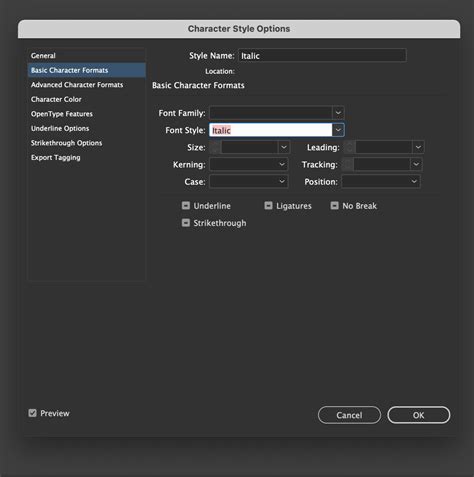The image size is (474, 477).
Task: Click the Cancel button
Action: click(349, 415)
